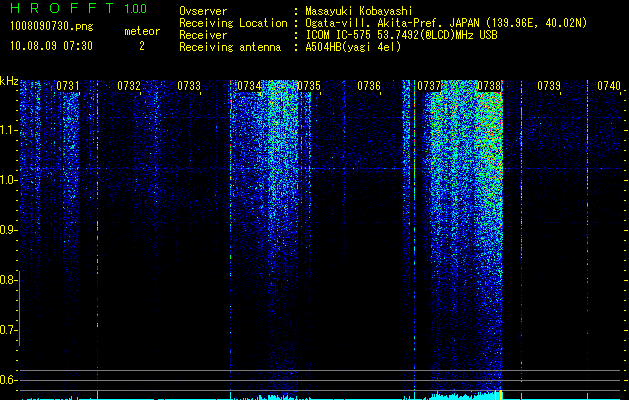The width and height of the screenshot is (629, 400).
Task: Click the HROFFT 1.00 title text
Action: 79,8
